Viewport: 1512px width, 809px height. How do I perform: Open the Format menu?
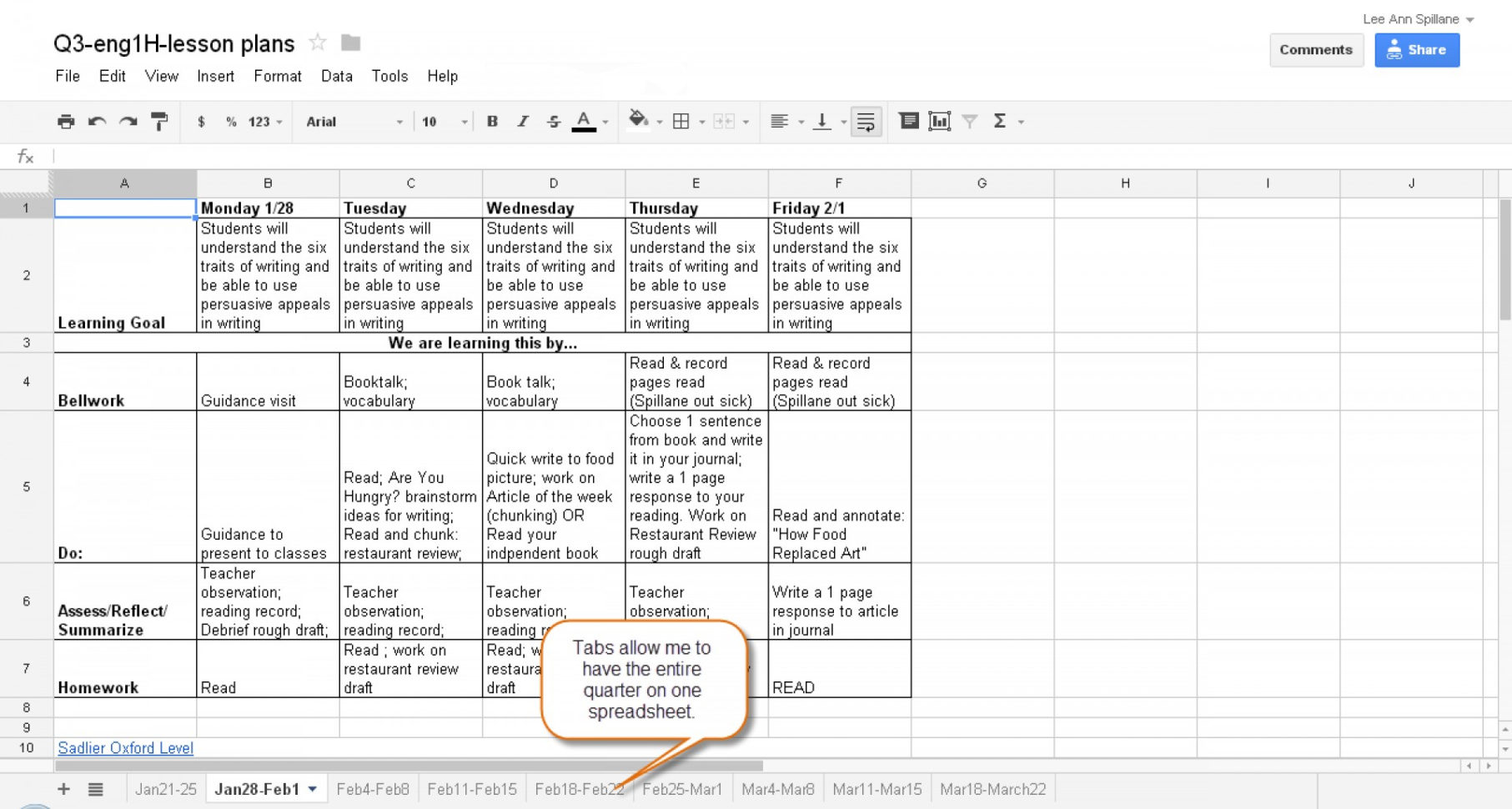click(278, 76)
